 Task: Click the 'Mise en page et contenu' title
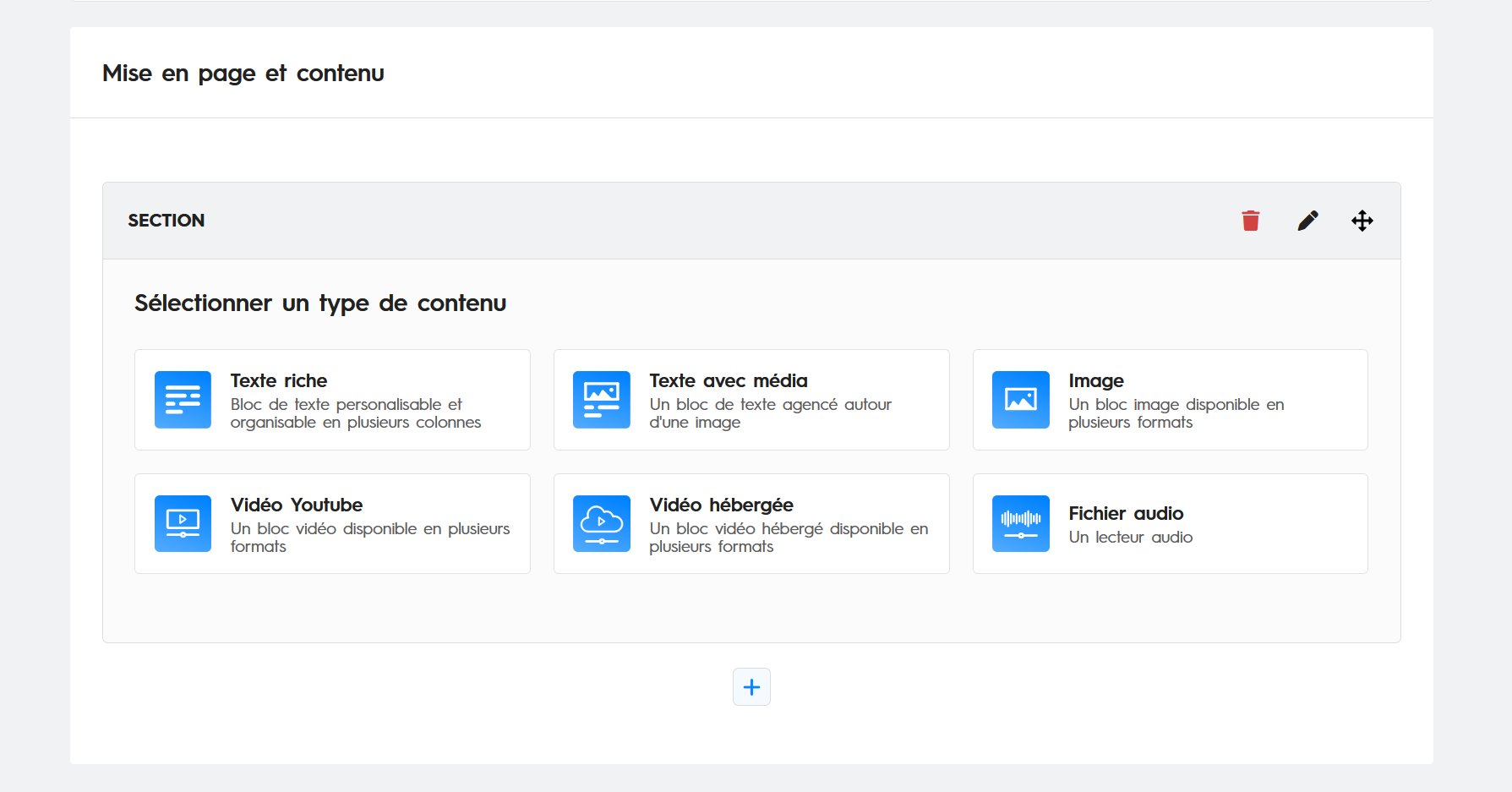point(243,74)
